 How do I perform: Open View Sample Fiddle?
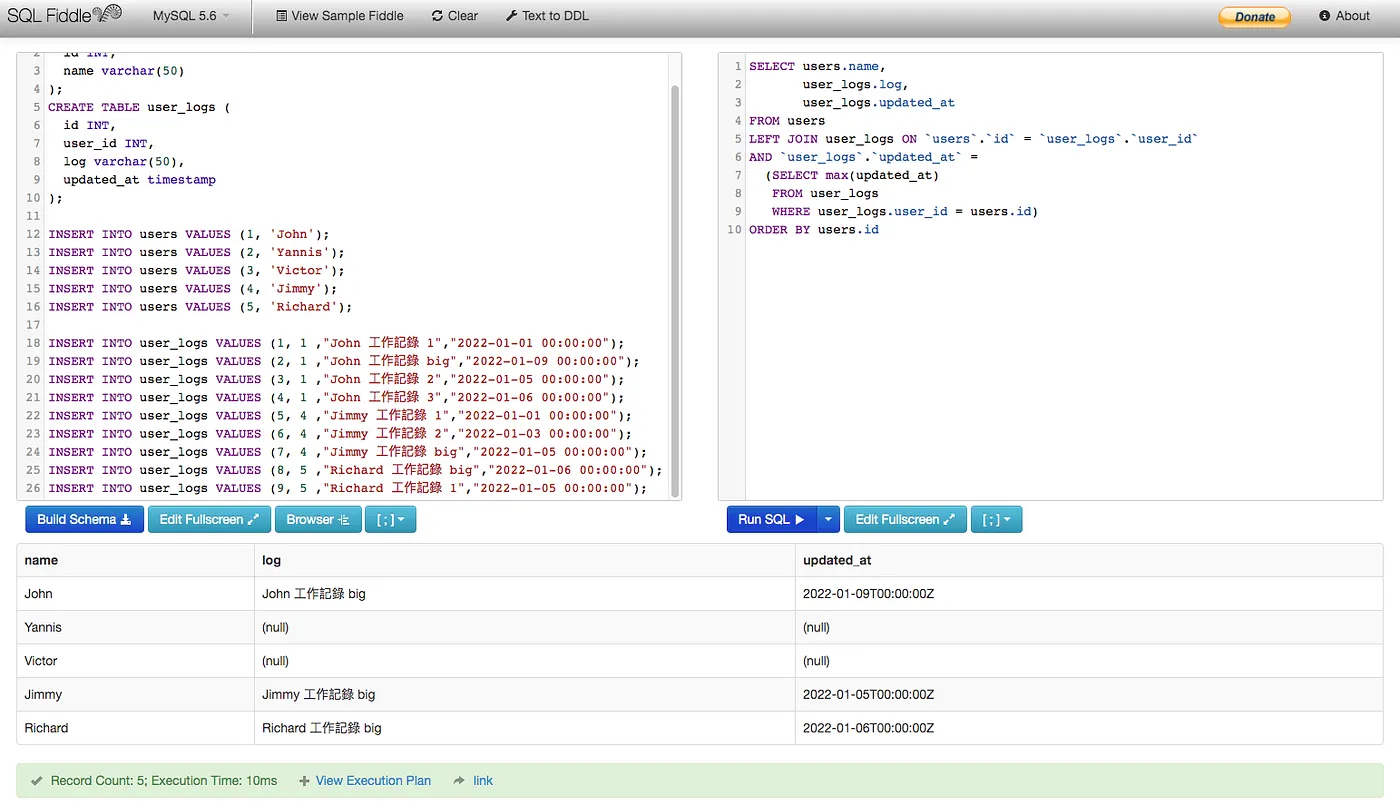click(340, 16)
